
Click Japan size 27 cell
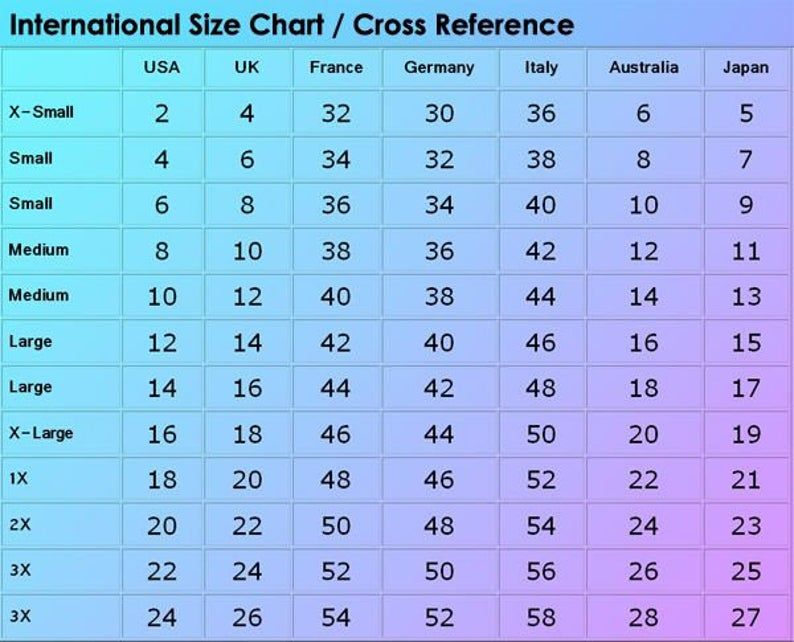pos(746,617)
